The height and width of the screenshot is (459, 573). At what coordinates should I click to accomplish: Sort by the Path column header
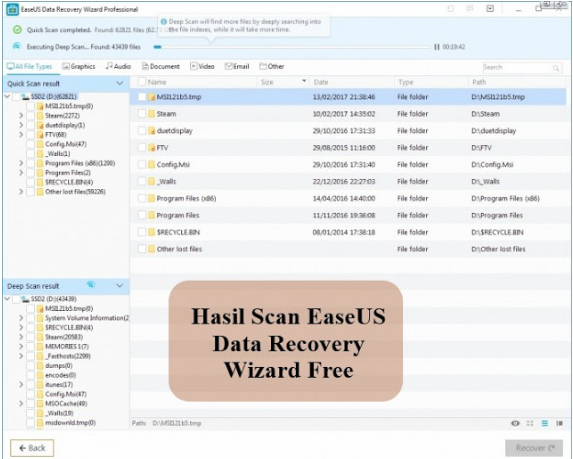click(x=479, y=82)
